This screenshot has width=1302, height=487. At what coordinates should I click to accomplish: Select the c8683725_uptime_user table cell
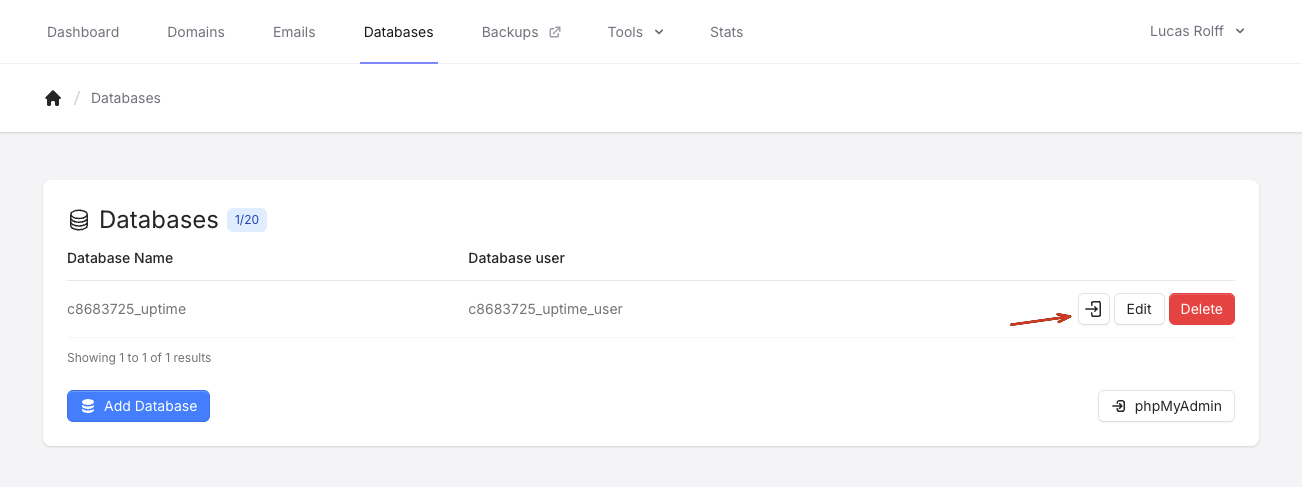click(x=545, y=309)
